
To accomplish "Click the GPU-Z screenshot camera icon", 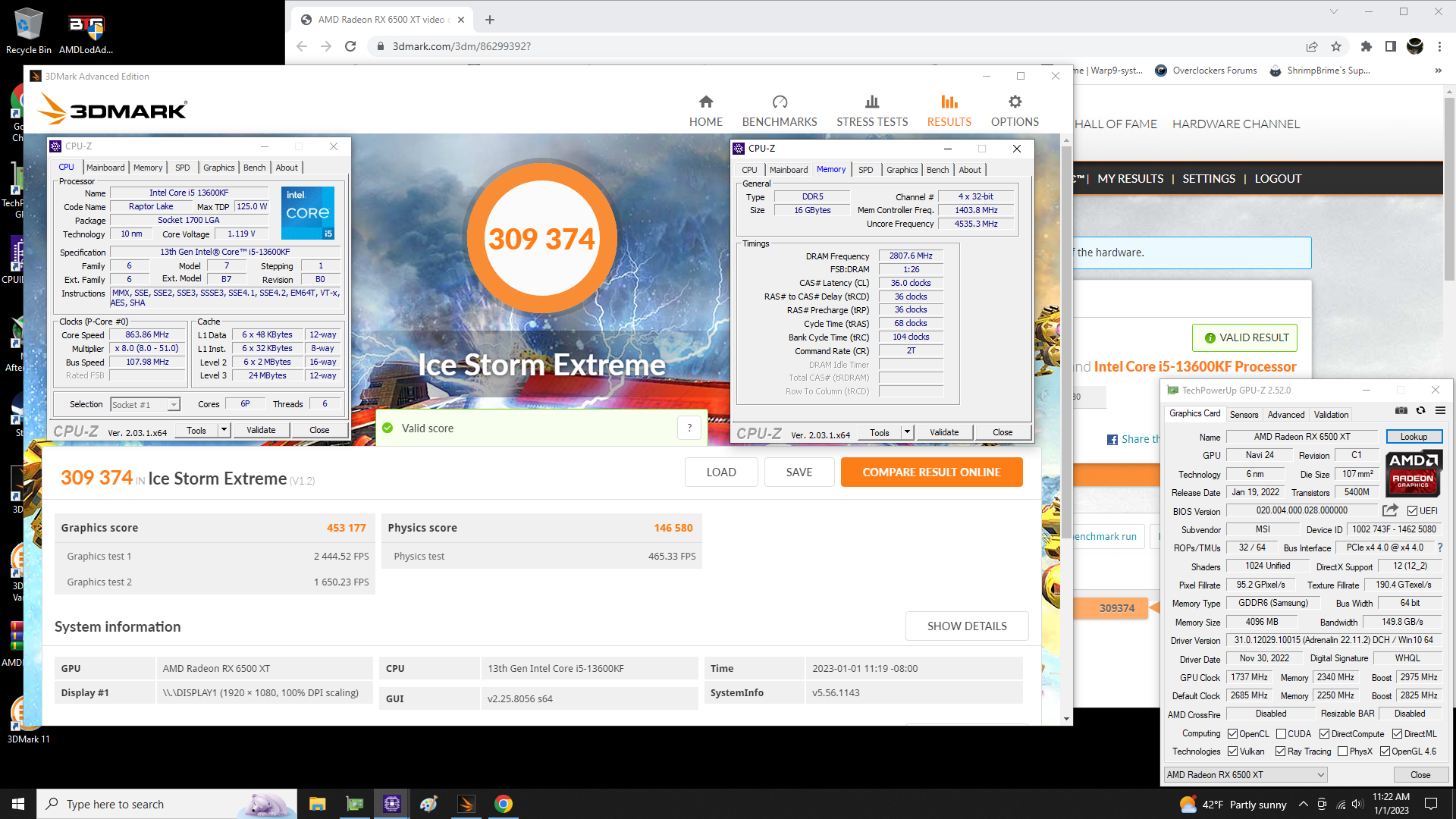I will click(x=1401, y=410).
